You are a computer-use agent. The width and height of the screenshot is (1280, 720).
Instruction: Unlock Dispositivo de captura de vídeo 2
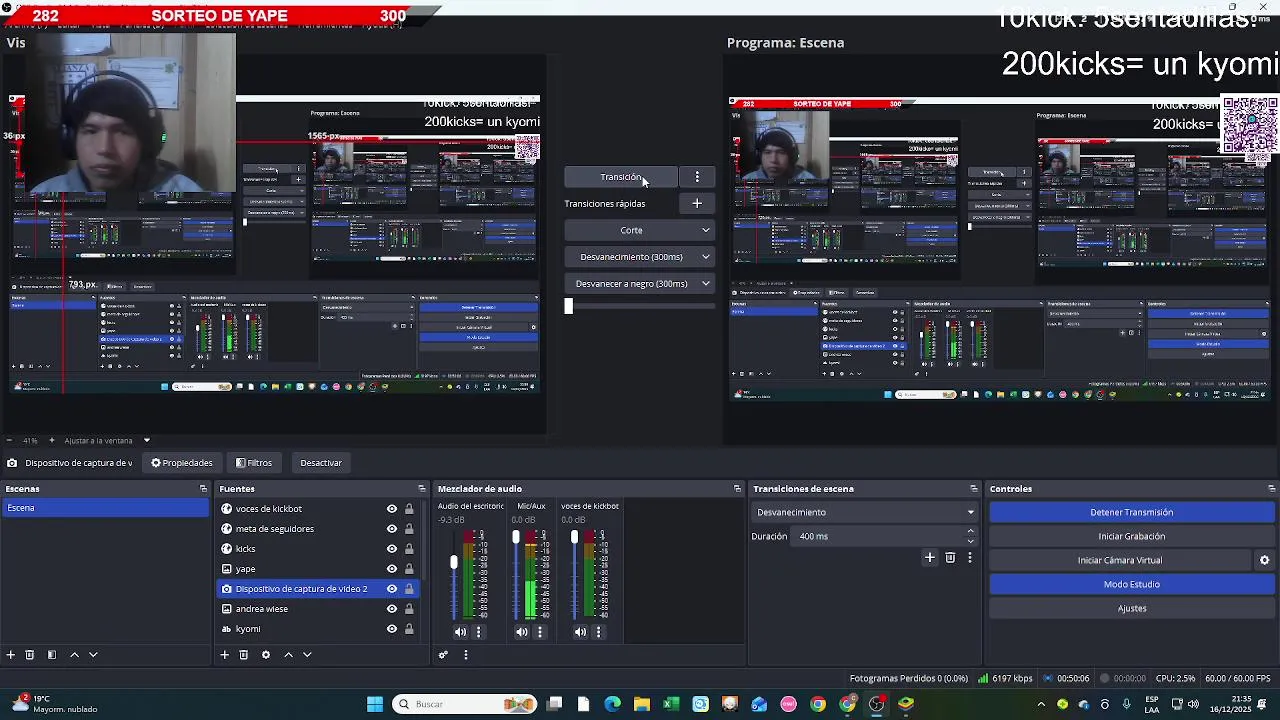click(409, 589)
